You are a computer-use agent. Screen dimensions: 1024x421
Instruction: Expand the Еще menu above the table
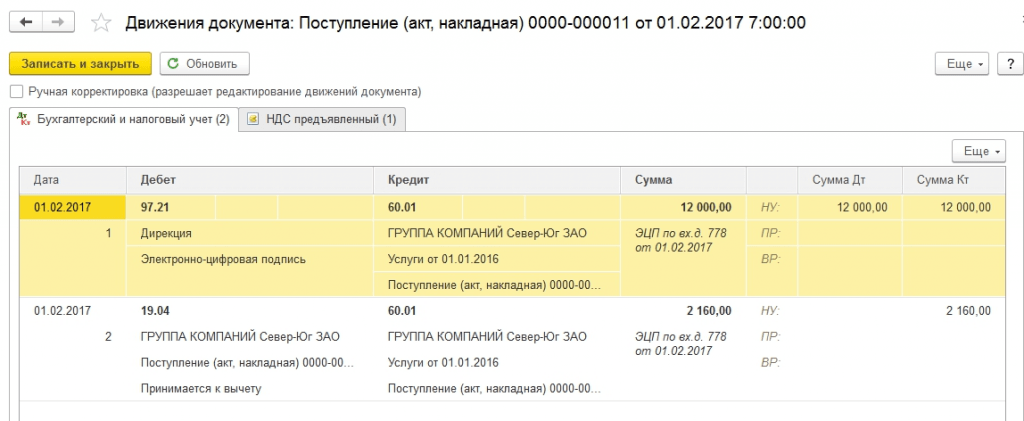click(978, 151)
